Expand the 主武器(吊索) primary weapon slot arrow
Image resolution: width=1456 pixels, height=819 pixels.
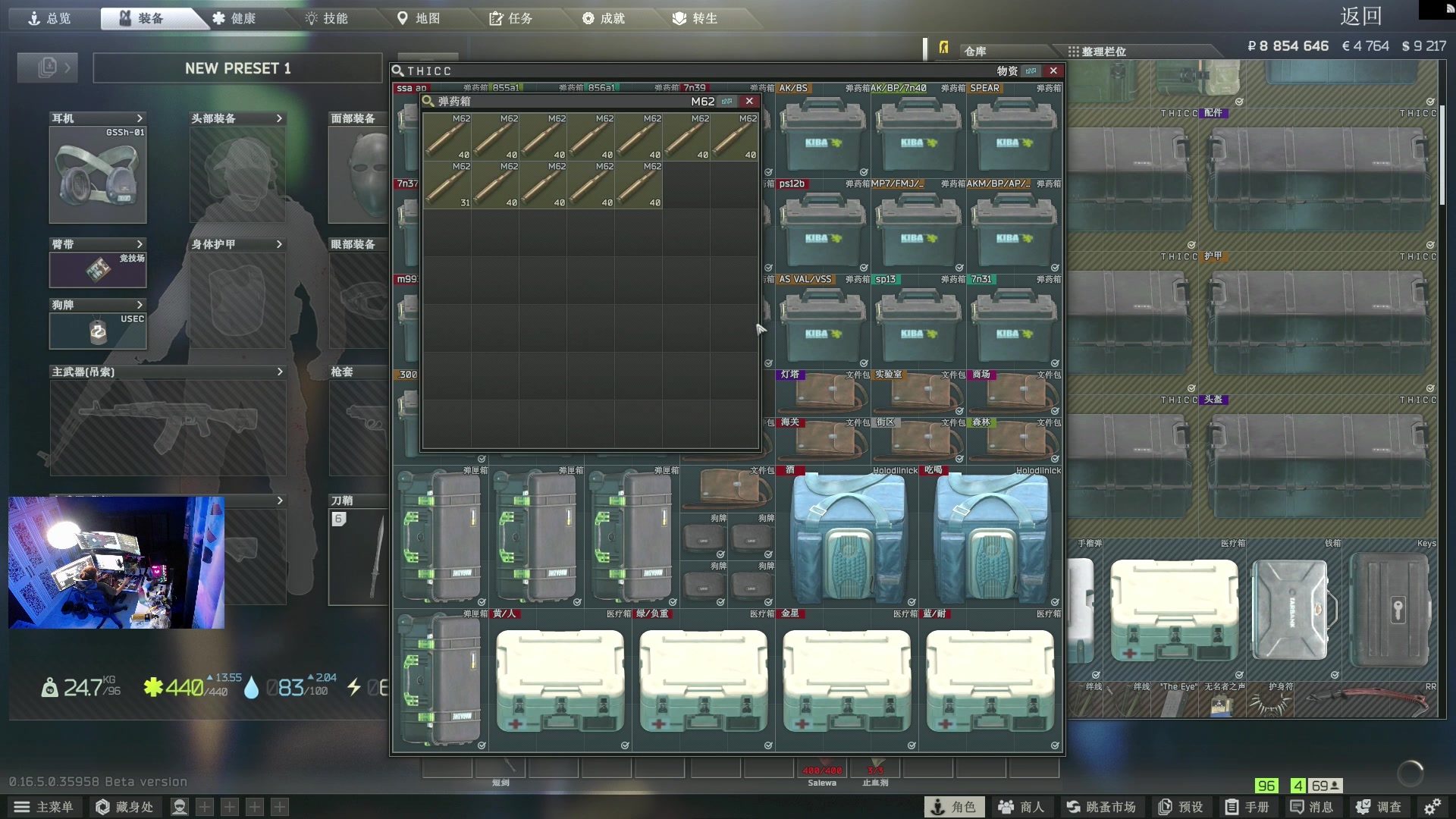280,372
